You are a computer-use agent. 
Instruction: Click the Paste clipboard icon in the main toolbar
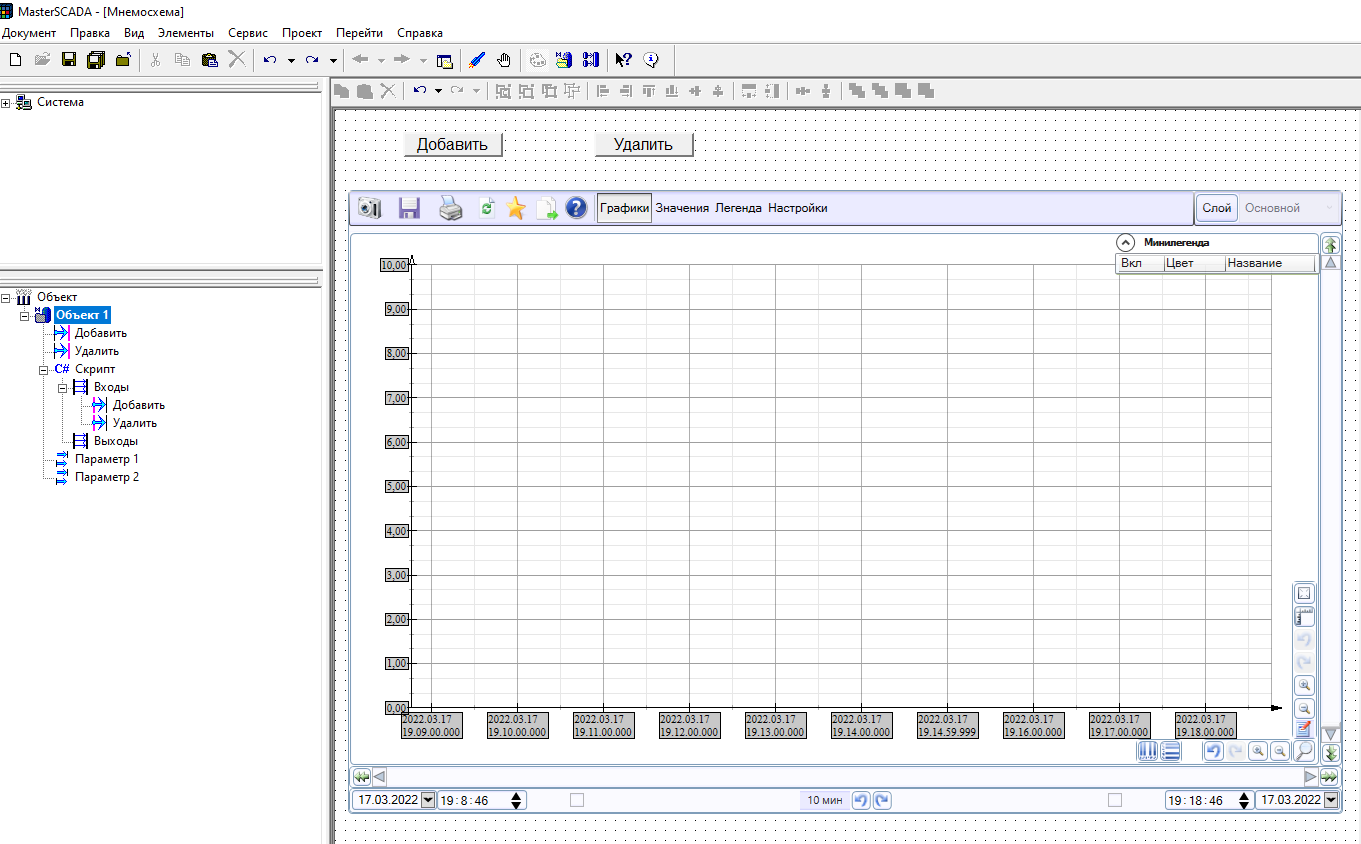tap(209, 60)
